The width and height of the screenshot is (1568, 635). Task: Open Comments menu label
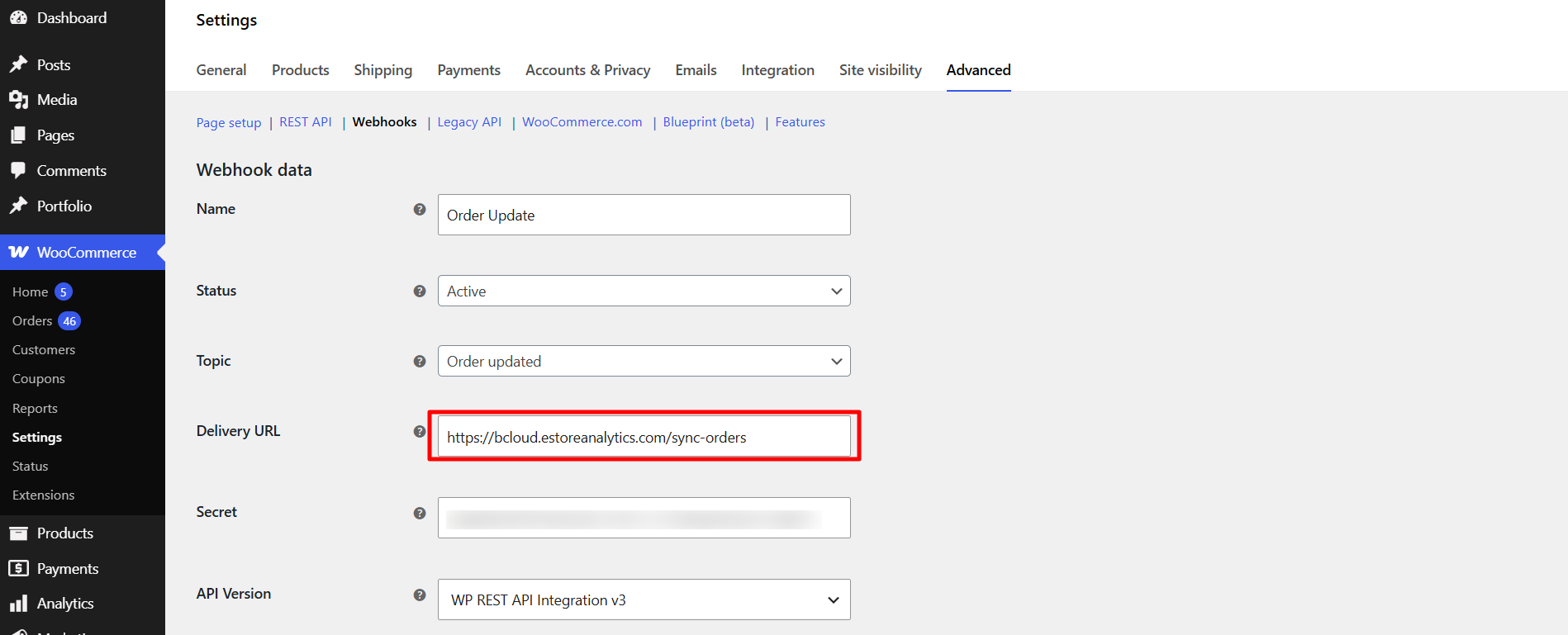72,171
